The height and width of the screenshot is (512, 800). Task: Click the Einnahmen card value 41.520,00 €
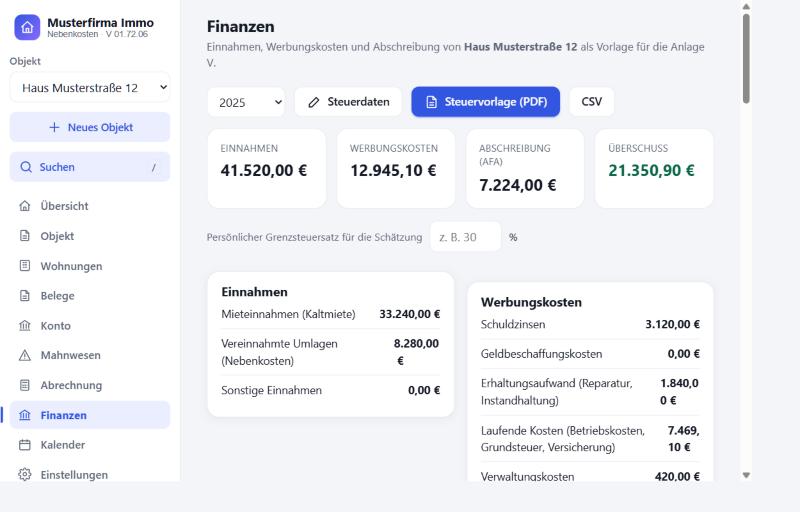coord(264,170)
